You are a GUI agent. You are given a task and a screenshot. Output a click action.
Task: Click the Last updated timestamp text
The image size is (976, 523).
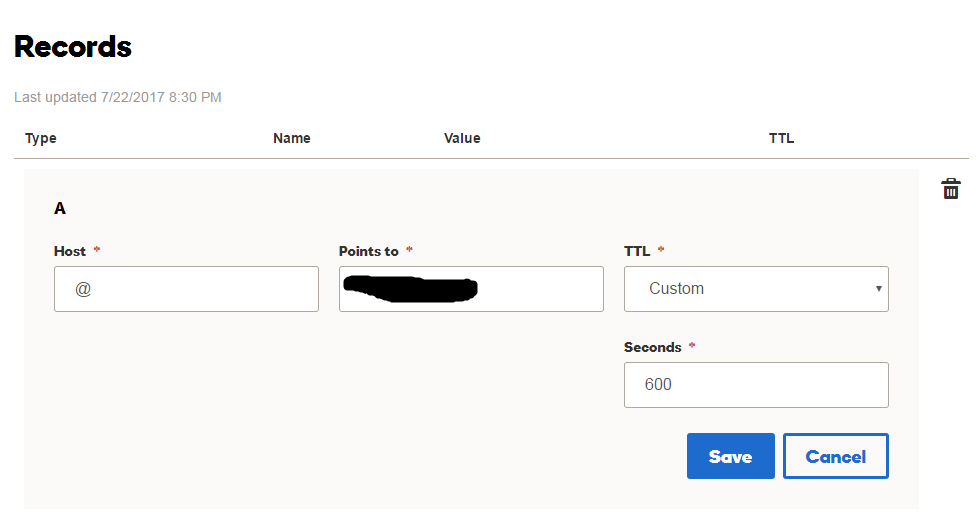coord(118,97)
